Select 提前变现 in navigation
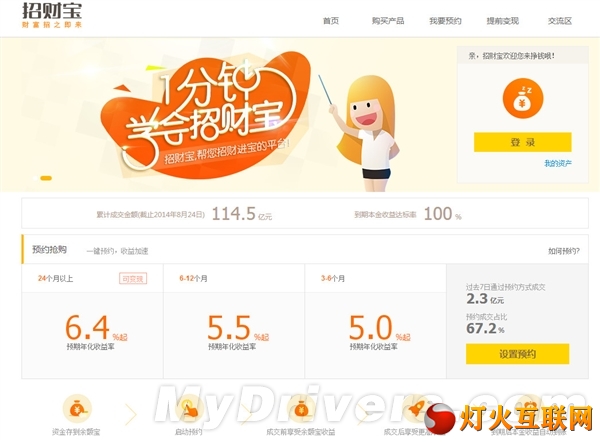 coord(502,21)
